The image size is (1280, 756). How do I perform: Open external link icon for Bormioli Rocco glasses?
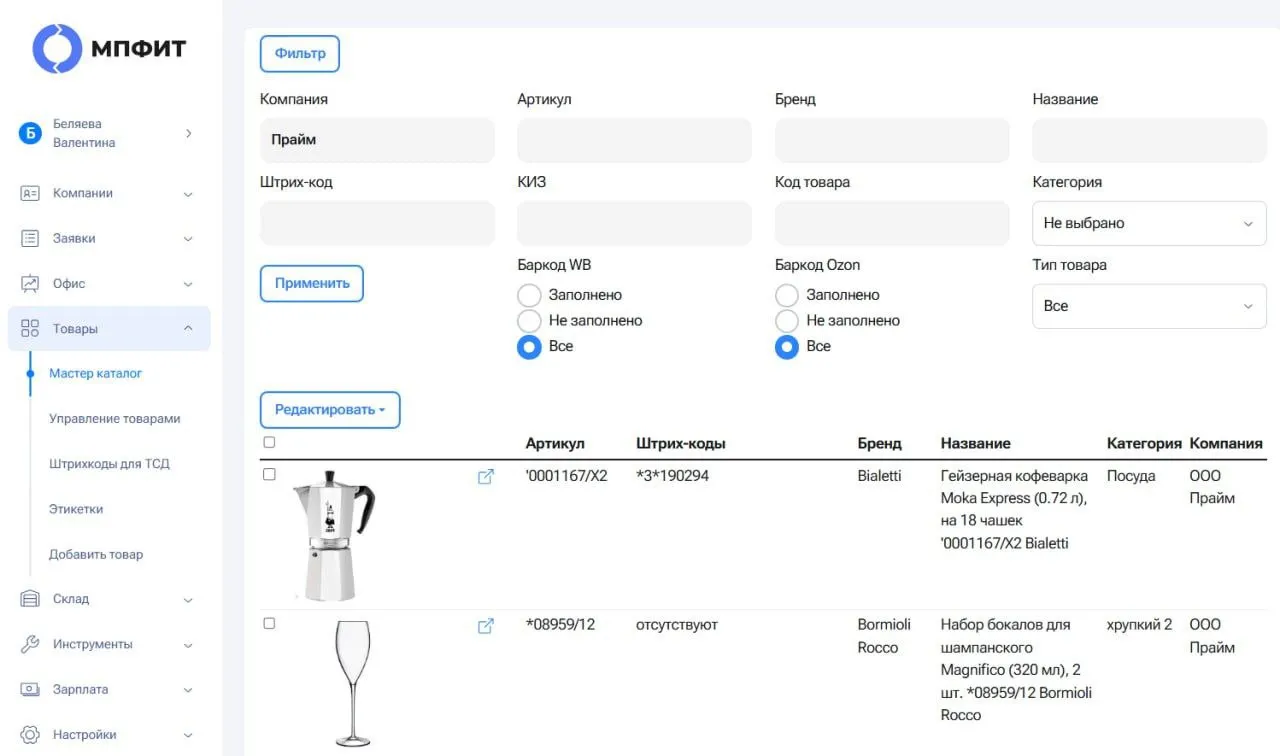tap(486, 626)
